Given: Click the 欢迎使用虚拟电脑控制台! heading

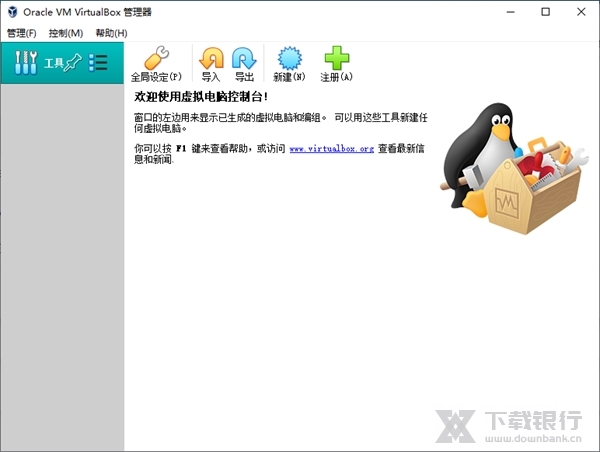Looking at the screenshot, I should 201,97.
